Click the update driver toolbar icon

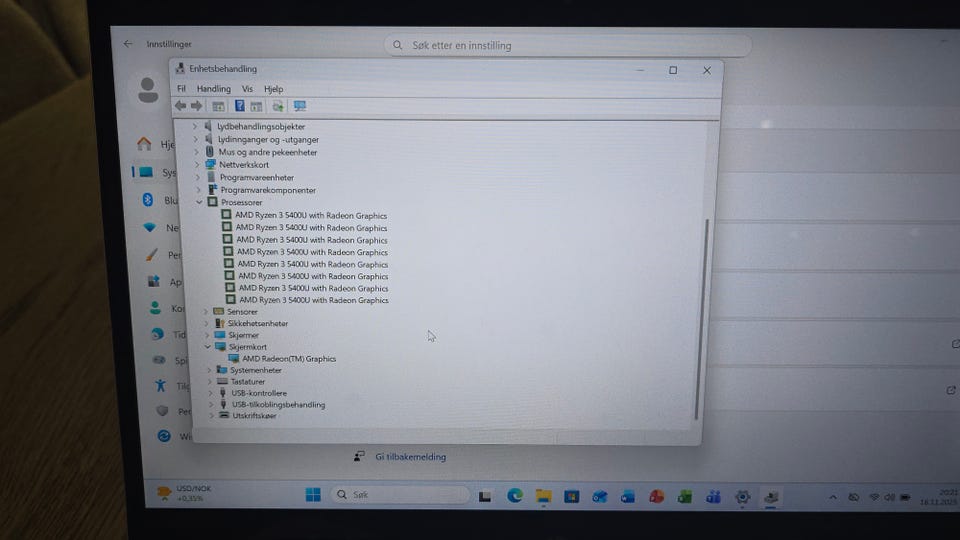[278, 107]
